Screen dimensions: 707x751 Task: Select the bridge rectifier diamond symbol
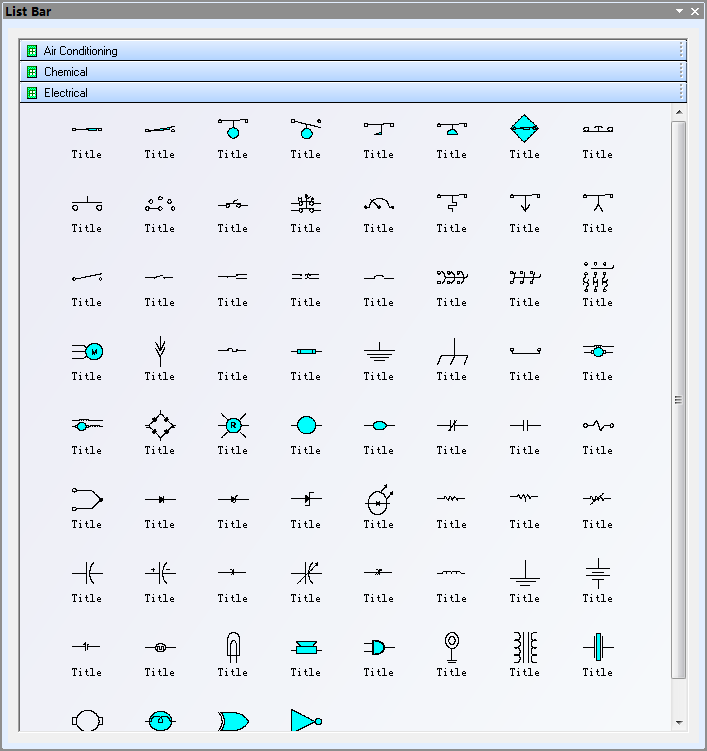(159, 425)
